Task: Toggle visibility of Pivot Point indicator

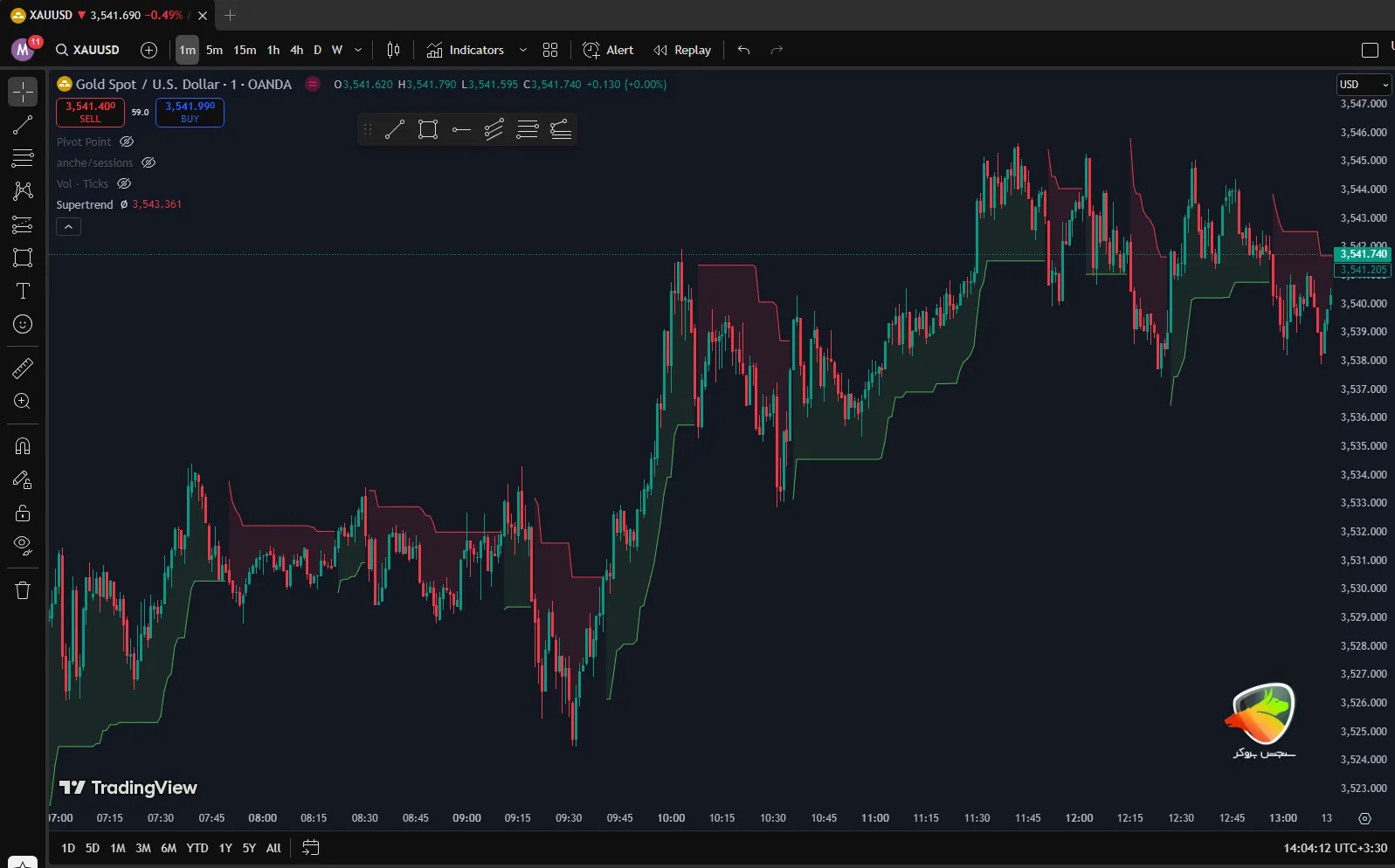Action: click(x=127, y=141)
